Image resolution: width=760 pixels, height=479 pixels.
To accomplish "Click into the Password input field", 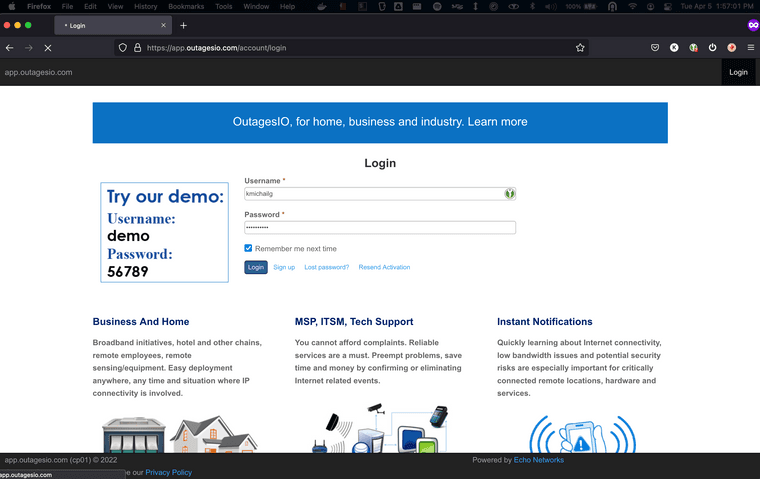I will point(380,227).
